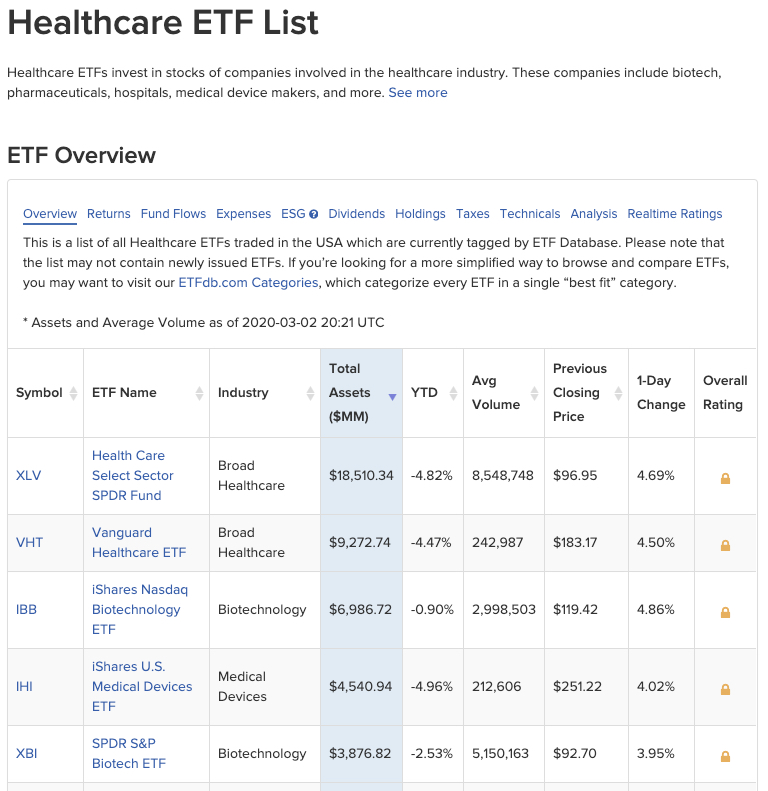Open the XLV symbol link
768x791 pixels.
coord(28,475)
